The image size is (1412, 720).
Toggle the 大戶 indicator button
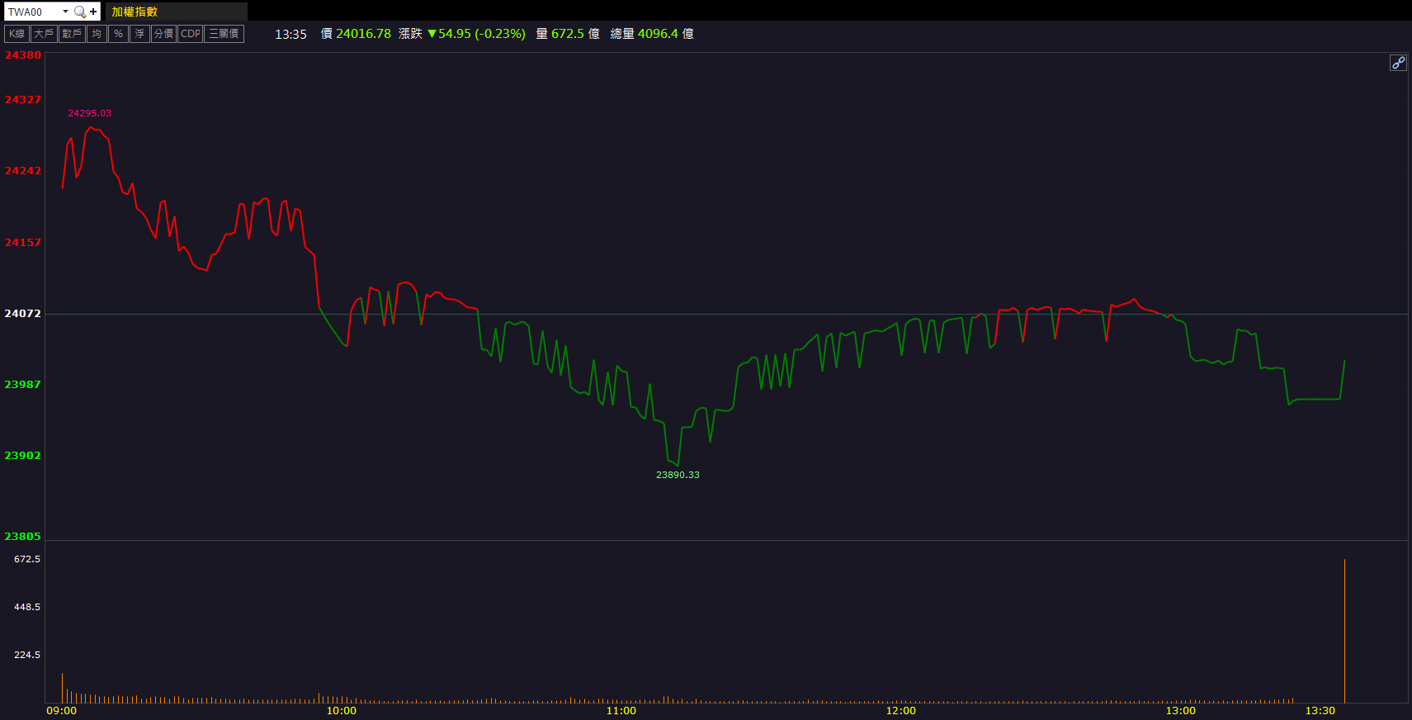[43, 34]
